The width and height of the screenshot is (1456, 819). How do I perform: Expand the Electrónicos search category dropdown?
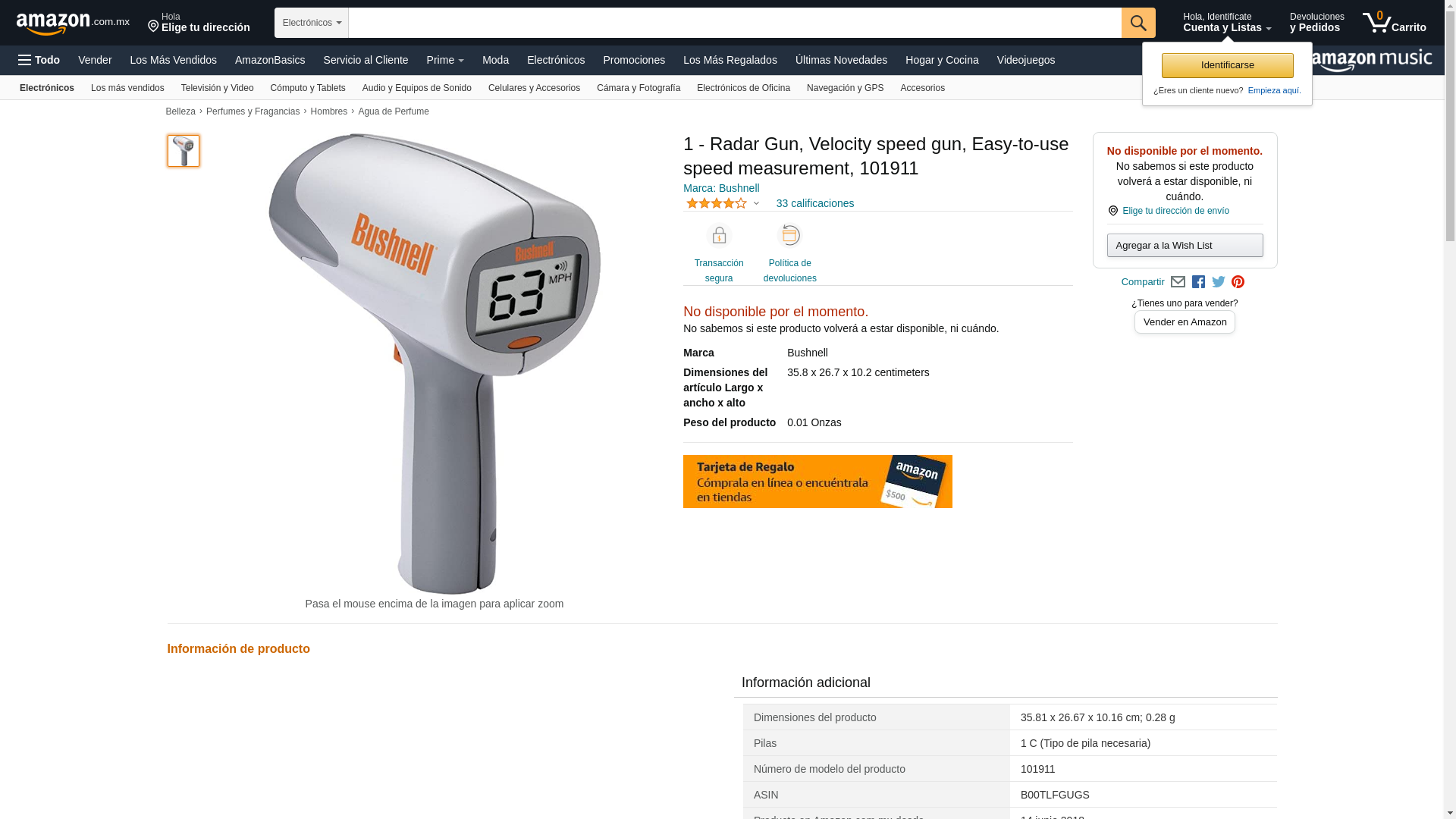(312, 23)
